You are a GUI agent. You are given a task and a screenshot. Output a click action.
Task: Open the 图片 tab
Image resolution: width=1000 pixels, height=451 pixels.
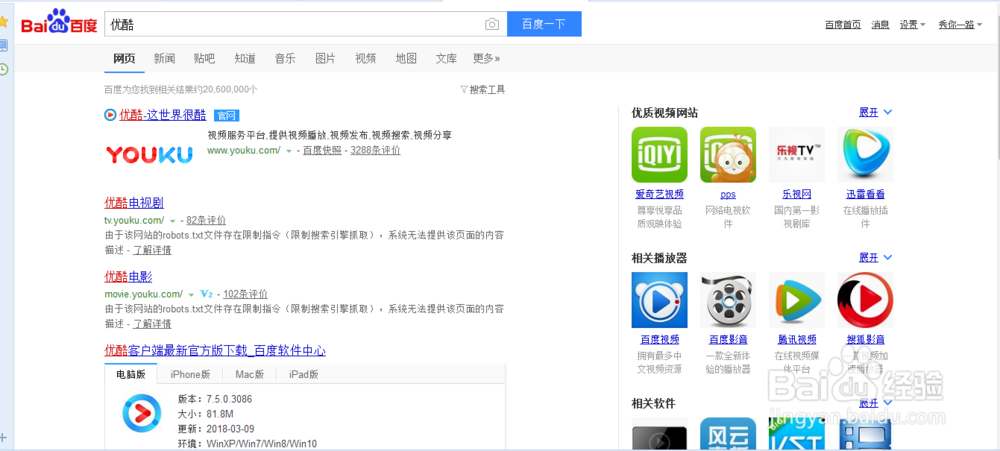(x=325, y=59)
